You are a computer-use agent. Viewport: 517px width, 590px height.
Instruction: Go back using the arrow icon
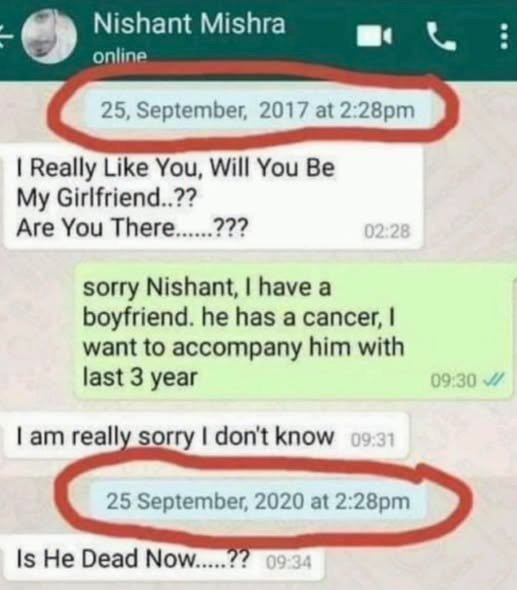(x=5, y=38)
